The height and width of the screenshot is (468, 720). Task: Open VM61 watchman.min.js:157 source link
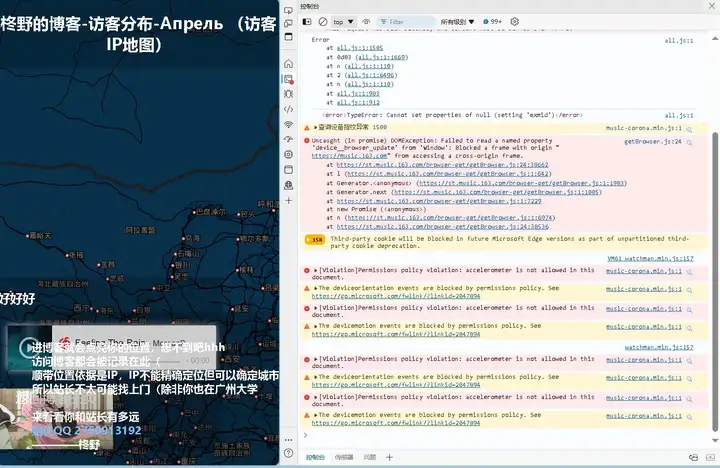pos(650,259)
